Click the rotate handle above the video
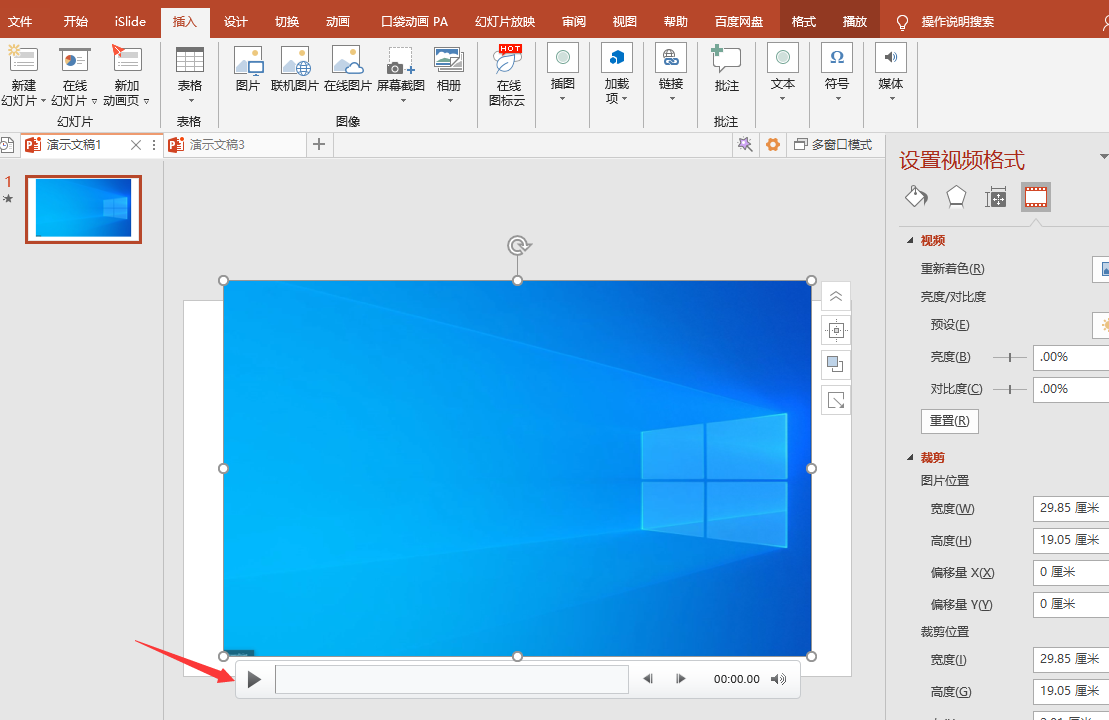This screenshot has height=720, width=1109. tap(518, 245)
